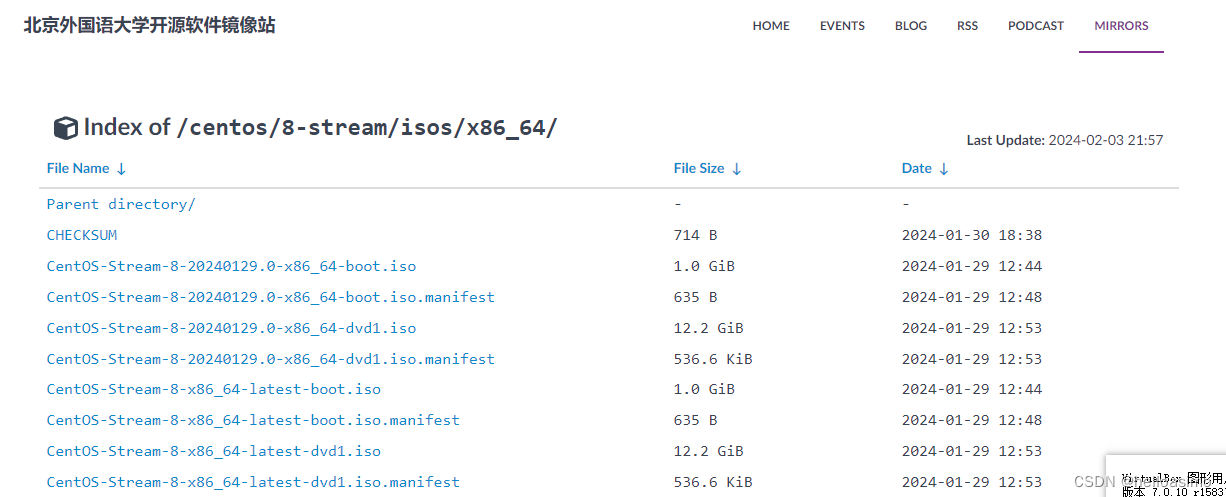Click 1.0 GiB size of latest-boot.iso
This screenshot has height=497, width=1226.
(704, 389)
